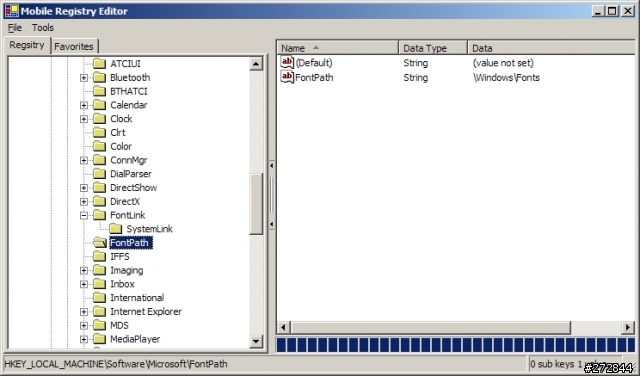Click the (value not set) data cell
Image resolution: width=640 pixels, height=376 pixels.
tap(503, 63)
